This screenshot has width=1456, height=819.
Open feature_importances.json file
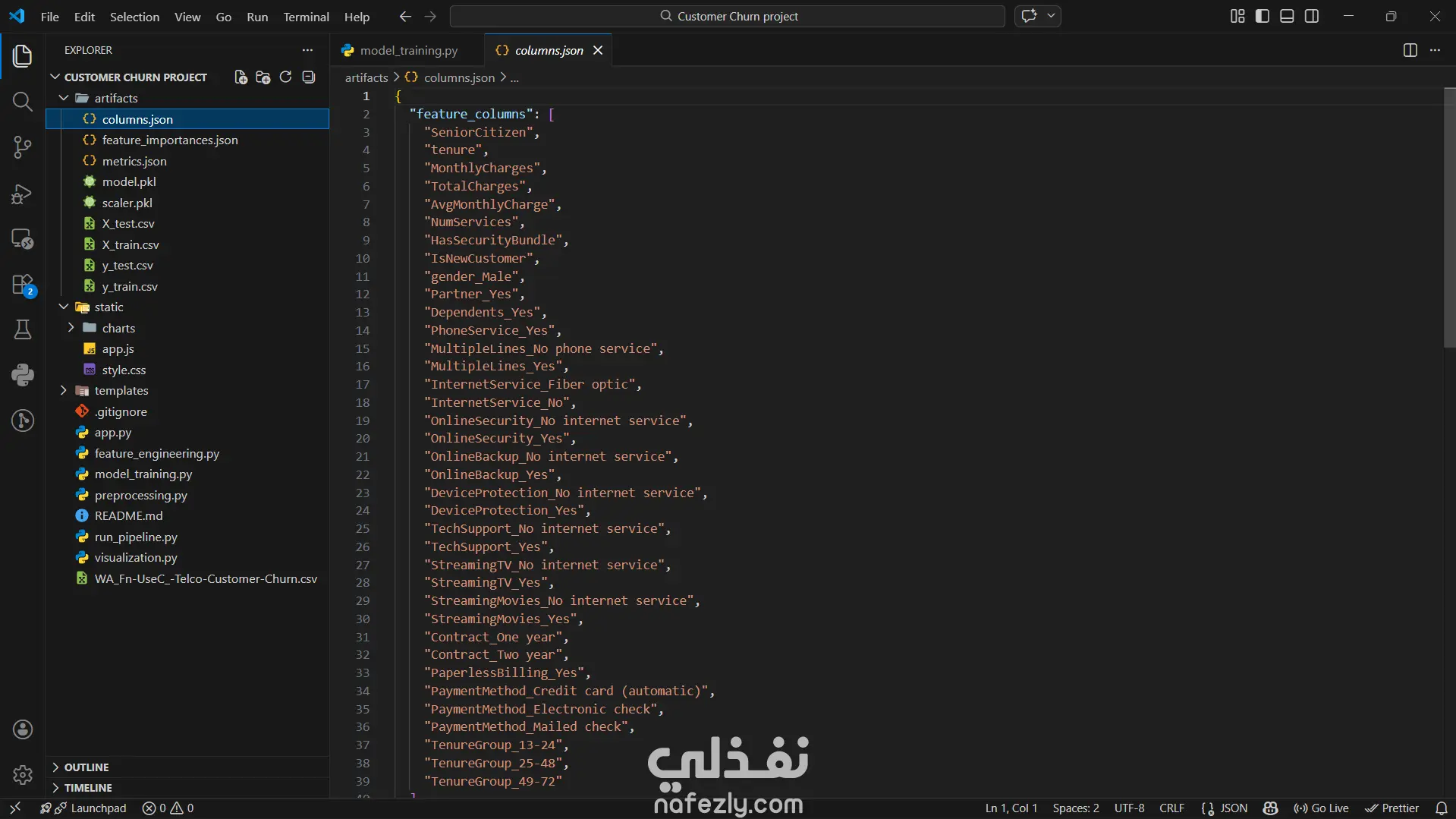pyautogui.click(x=169, y=140)
